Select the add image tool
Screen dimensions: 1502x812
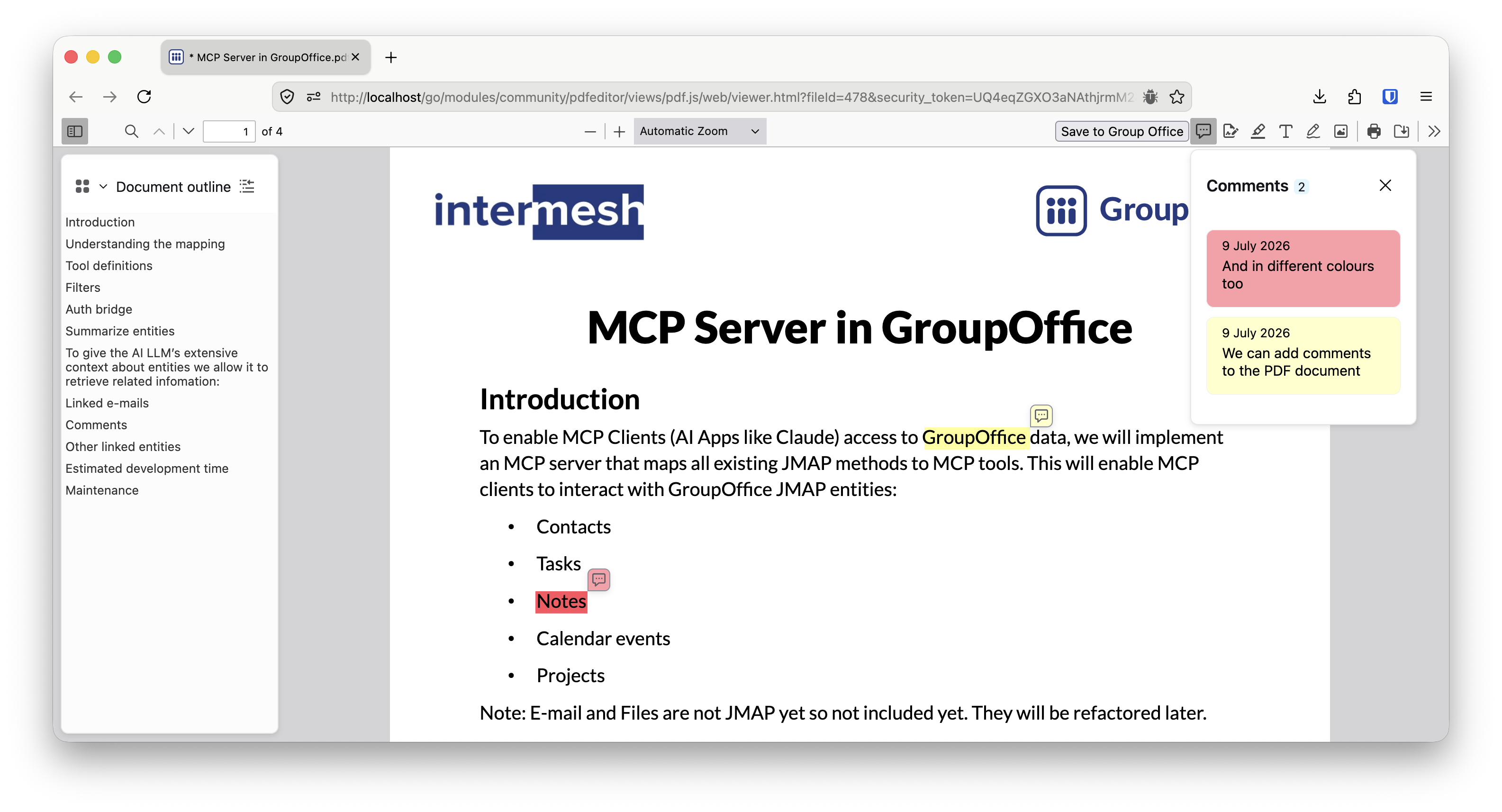(x=1340, y=131)
